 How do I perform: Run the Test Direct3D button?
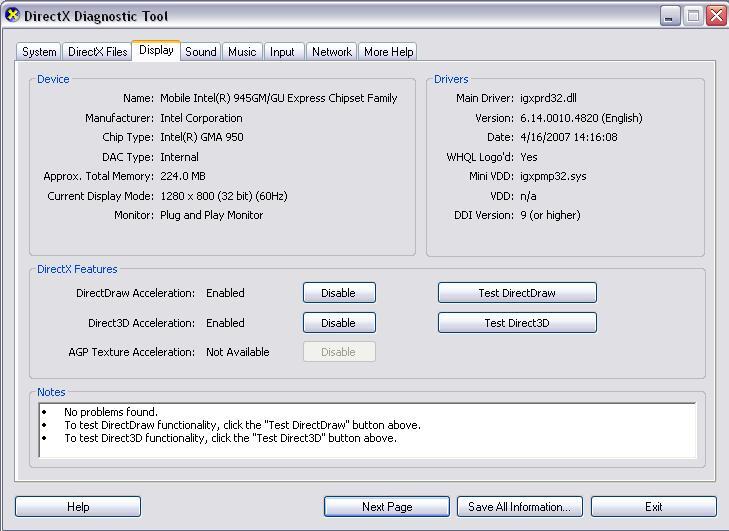(517, 323)
